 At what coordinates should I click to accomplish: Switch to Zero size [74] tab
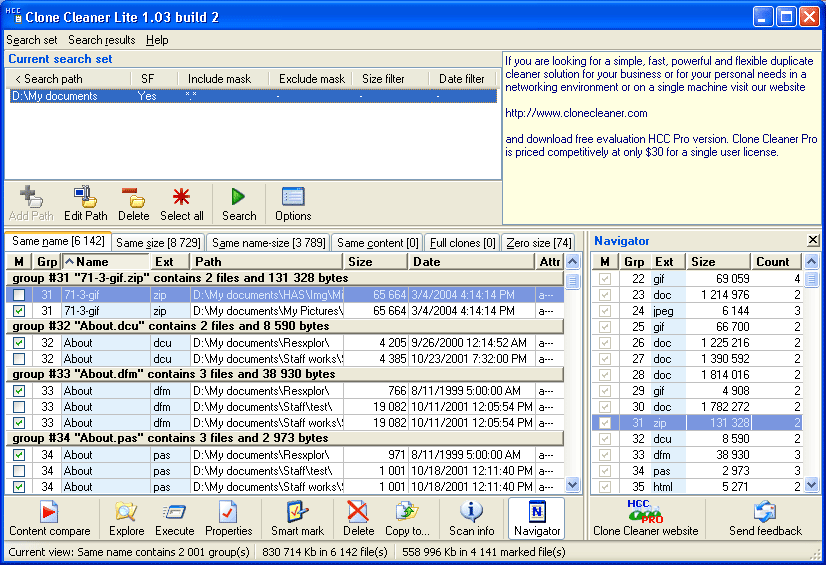(x=538, y=243)
